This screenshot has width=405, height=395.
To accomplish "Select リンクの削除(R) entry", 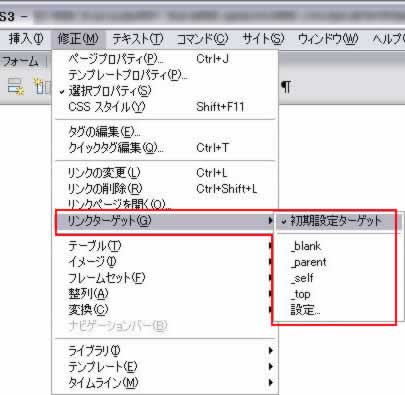I will tap(165, 189).
